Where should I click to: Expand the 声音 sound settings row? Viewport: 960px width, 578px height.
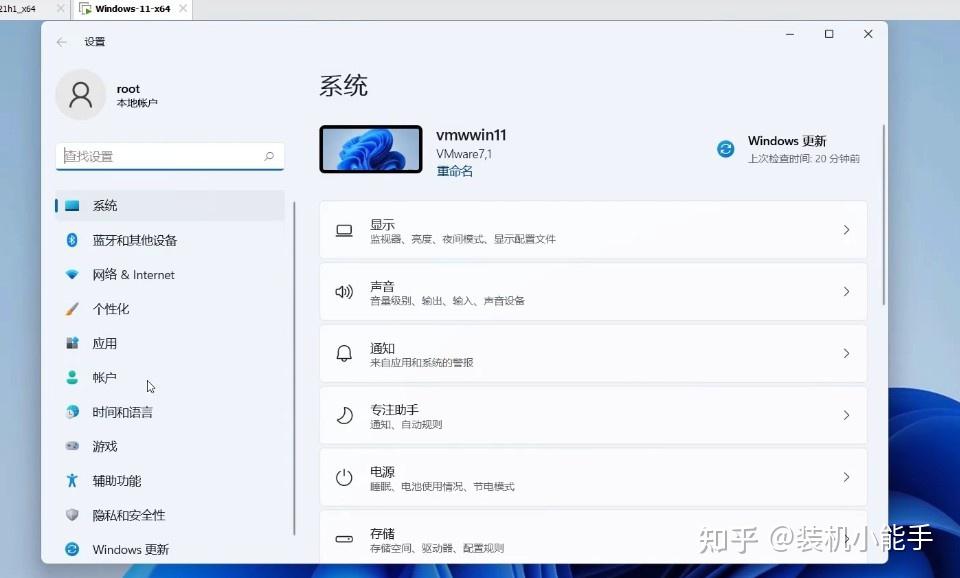[591, 292]
